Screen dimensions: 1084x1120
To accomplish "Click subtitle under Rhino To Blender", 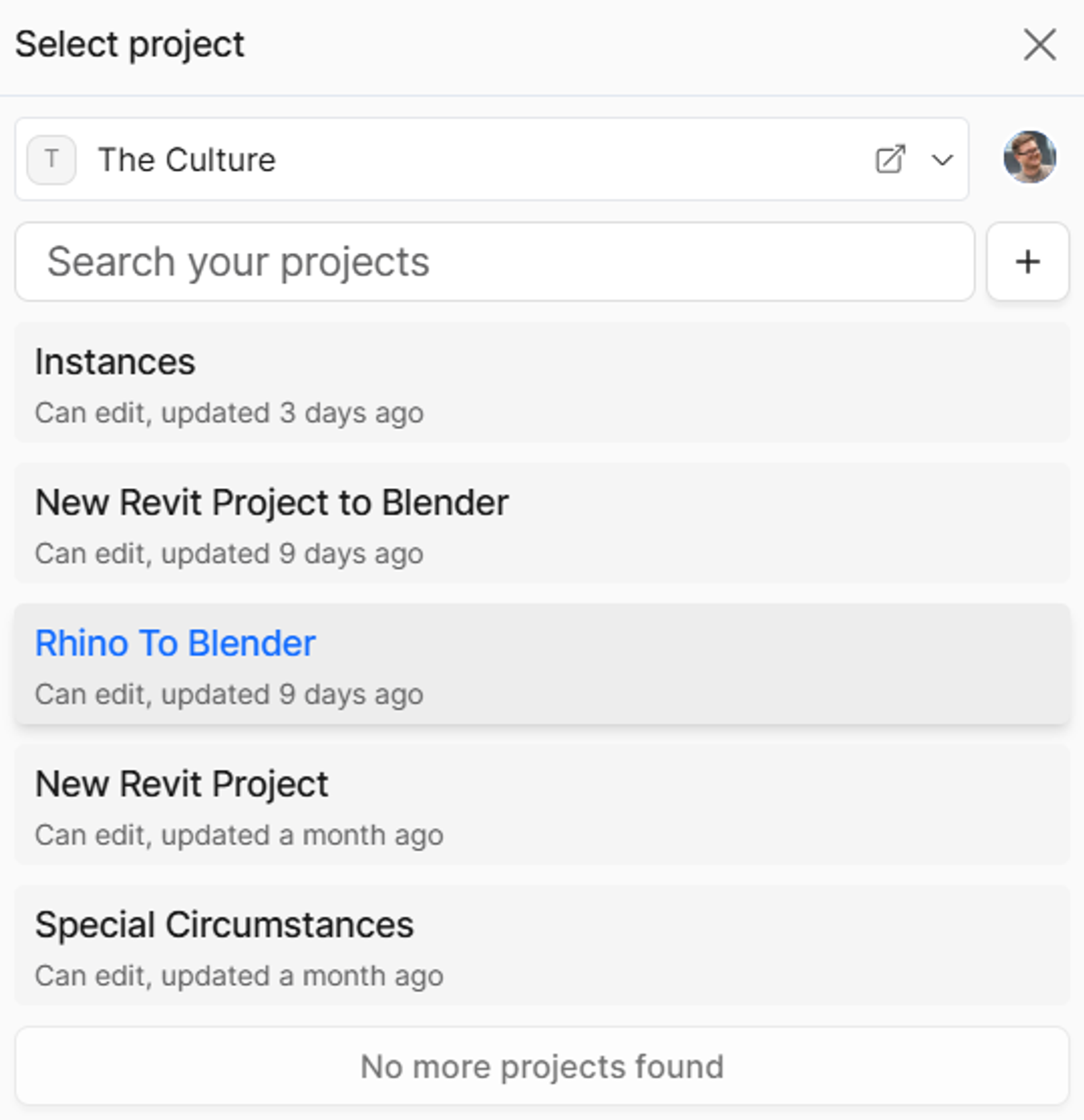I will [x=229, y=694].
